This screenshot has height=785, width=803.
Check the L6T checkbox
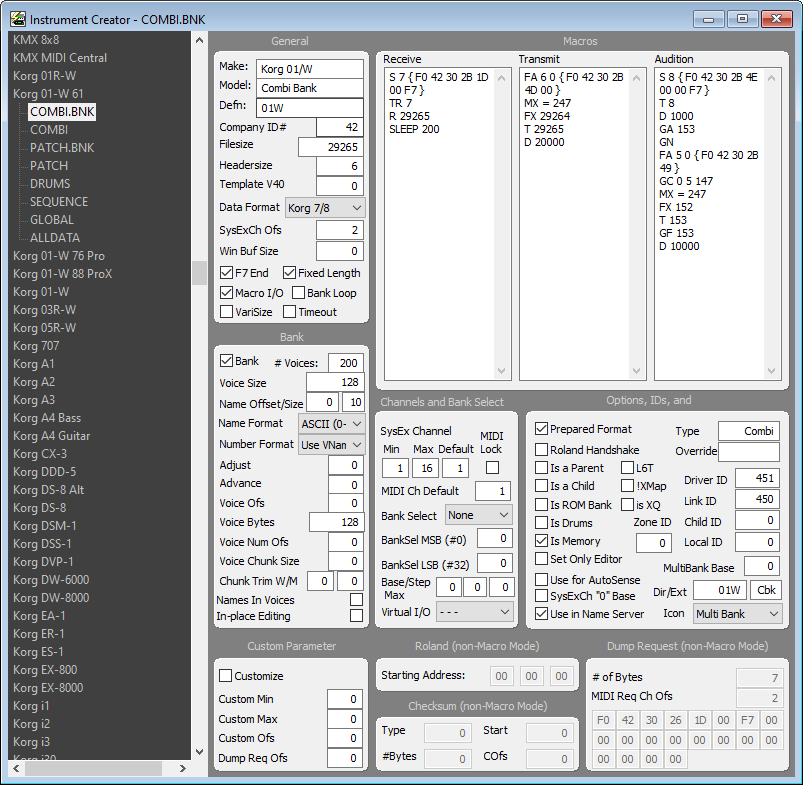(x=627, y=468)
